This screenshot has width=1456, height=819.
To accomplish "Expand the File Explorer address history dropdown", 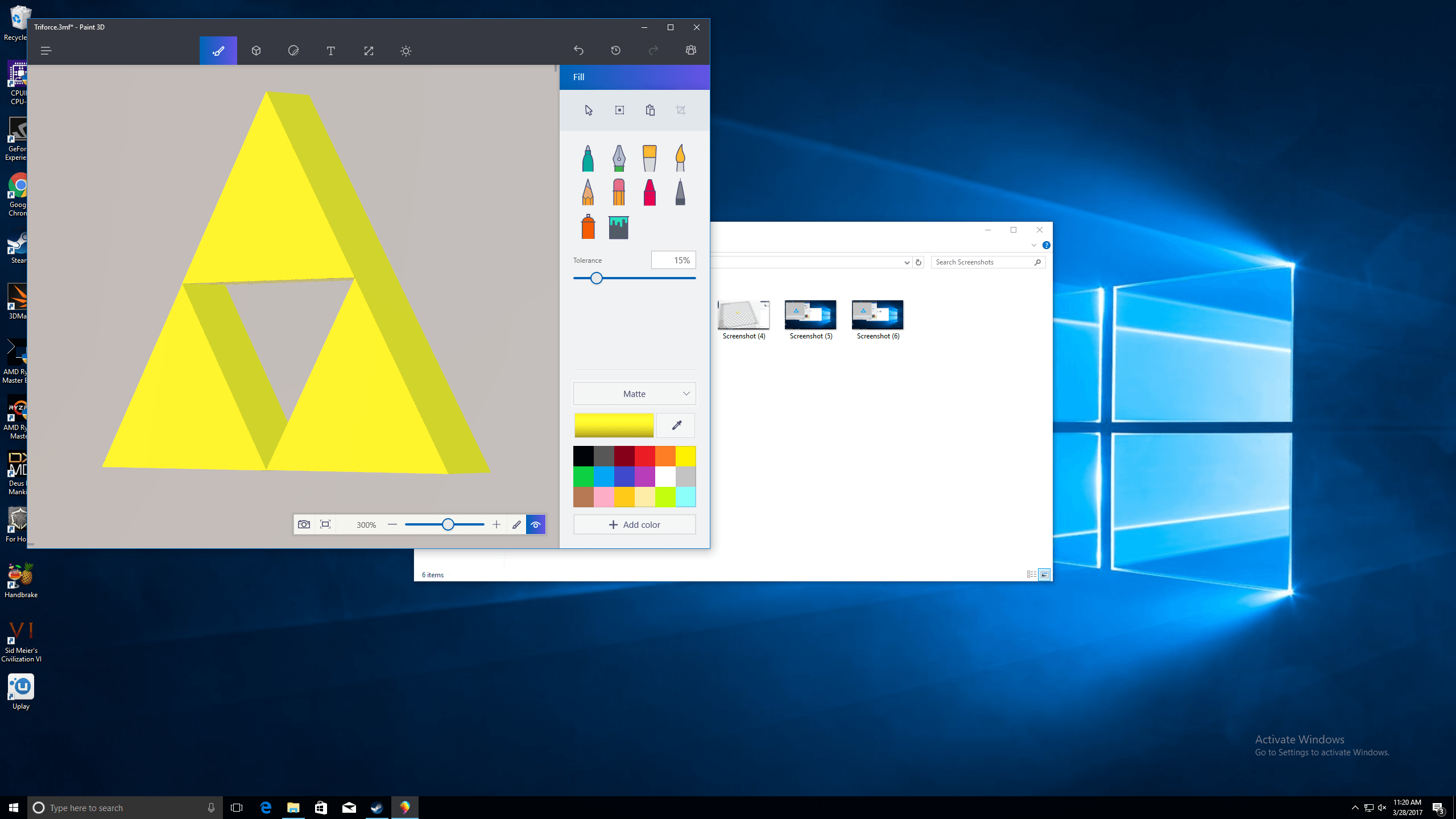I will [x=907, y=262].
